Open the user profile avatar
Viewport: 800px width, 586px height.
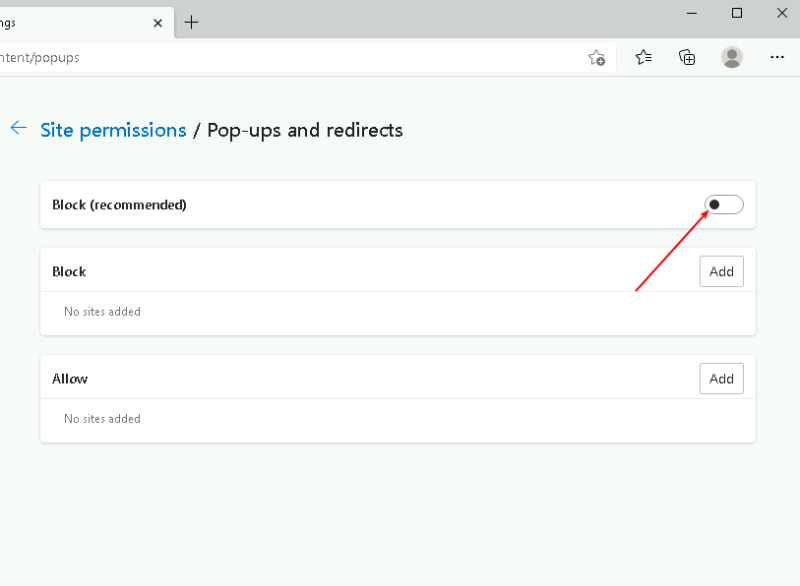732,57
